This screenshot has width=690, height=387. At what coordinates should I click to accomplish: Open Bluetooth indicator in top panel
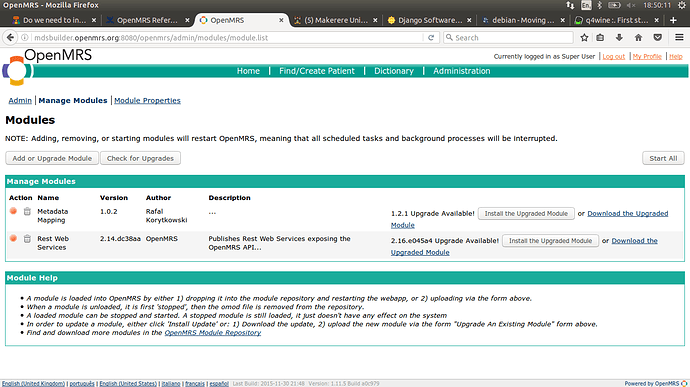[x=599, y=5]
